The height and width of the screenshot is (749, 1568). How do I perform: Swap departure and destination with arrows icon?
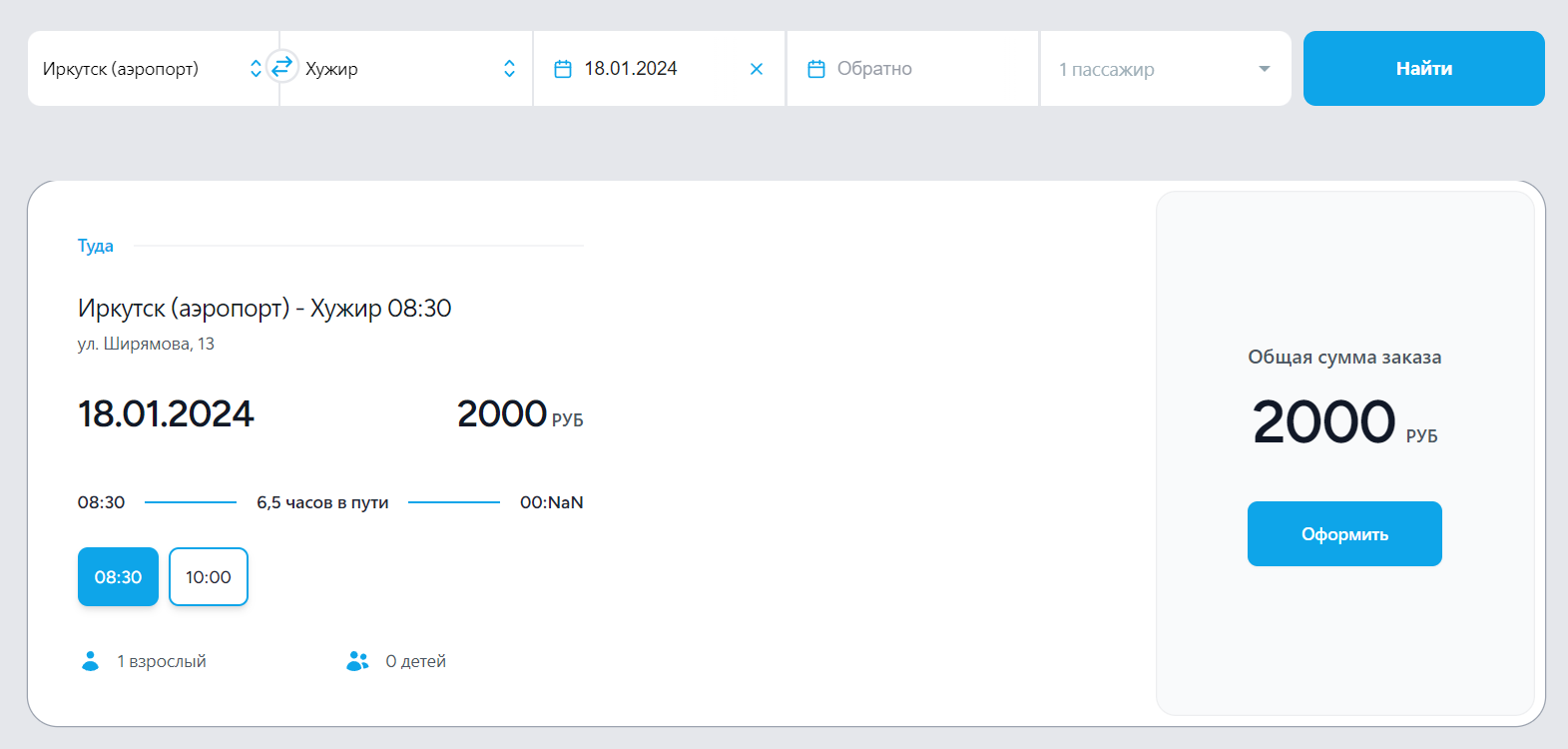pos(282,67)
